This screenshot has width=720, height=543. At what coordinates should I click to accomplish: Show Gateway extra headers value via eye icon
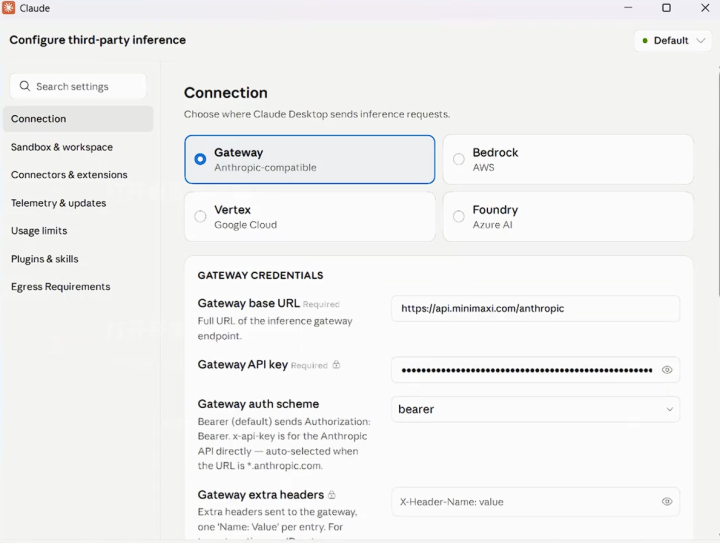click(667, 502)
